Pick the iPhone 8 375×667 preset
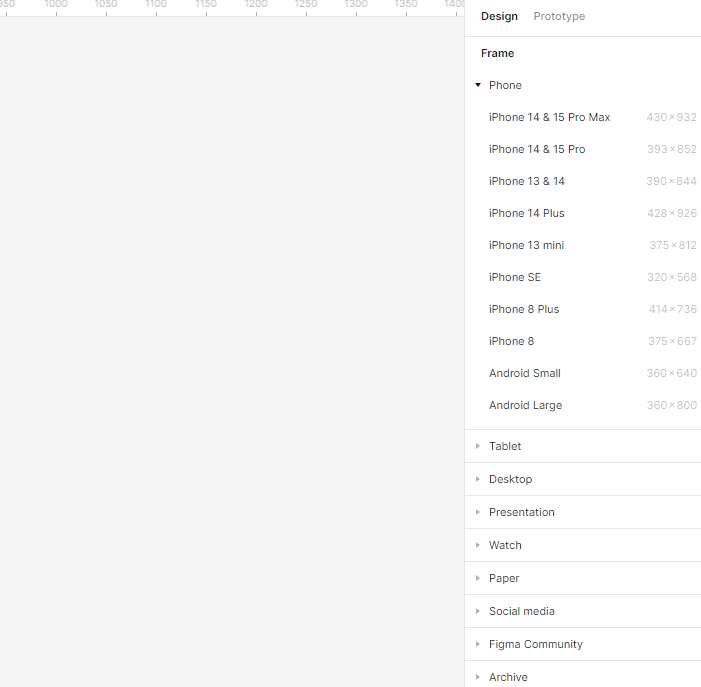 point(583,341)
